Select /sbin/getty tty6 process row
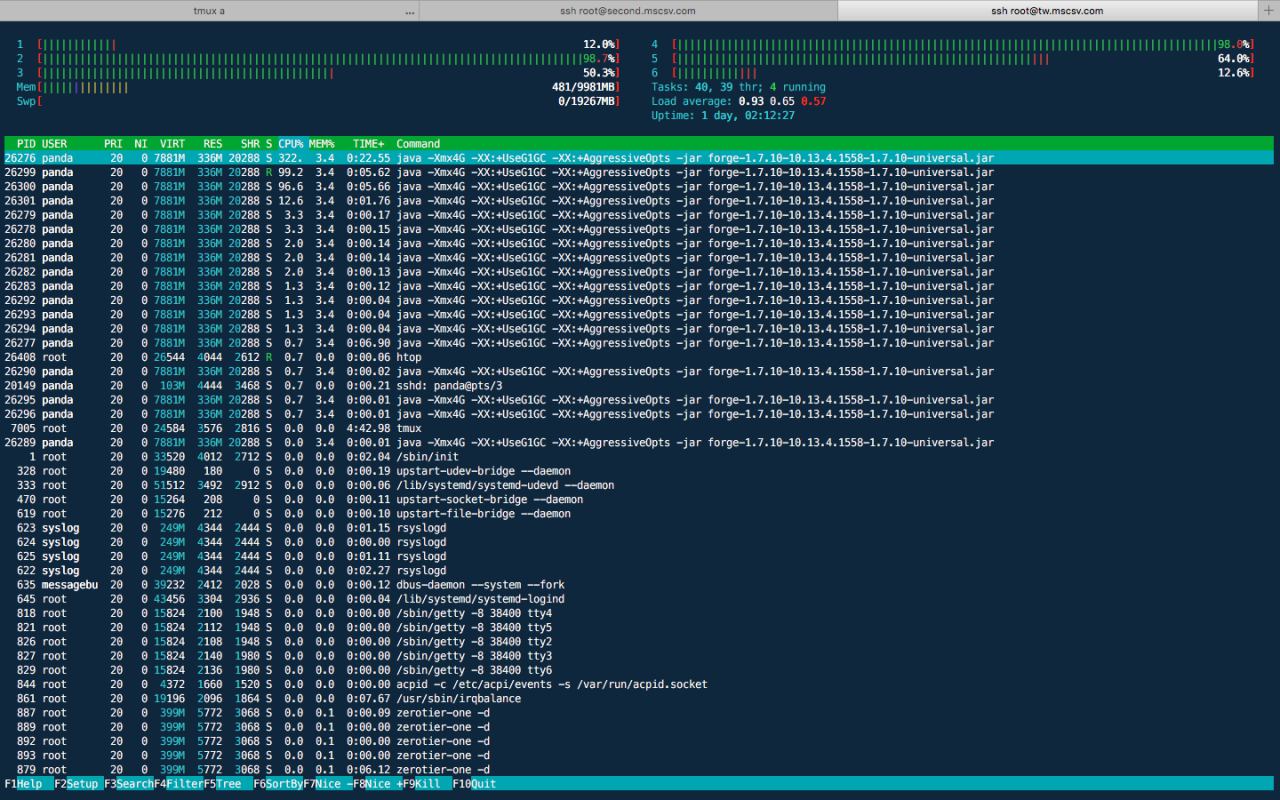The height and width of the screenshot is (800, 1280). 639,669
